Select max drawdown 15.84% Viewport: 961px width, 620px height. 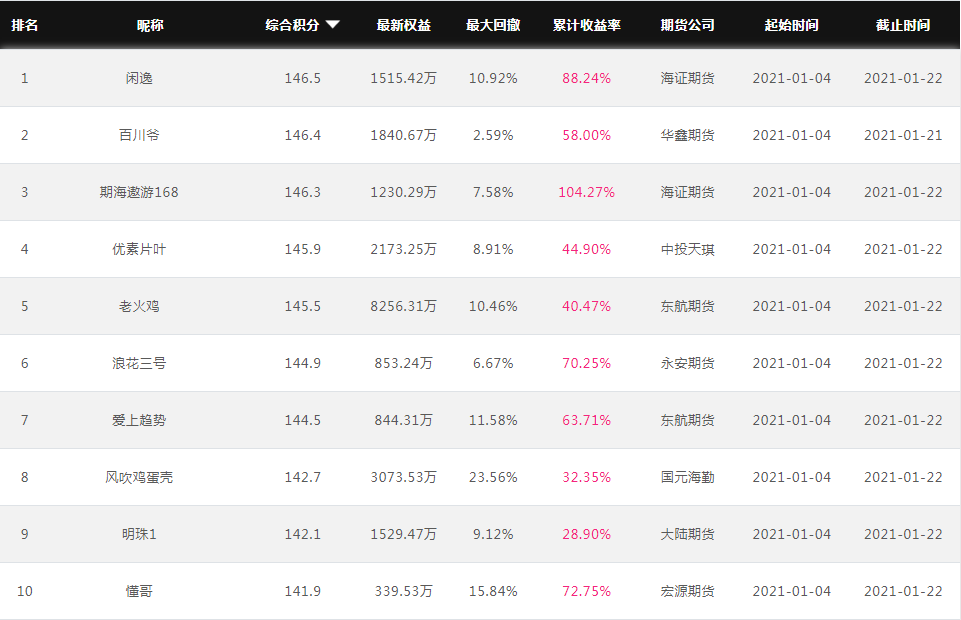click(493, 591)
